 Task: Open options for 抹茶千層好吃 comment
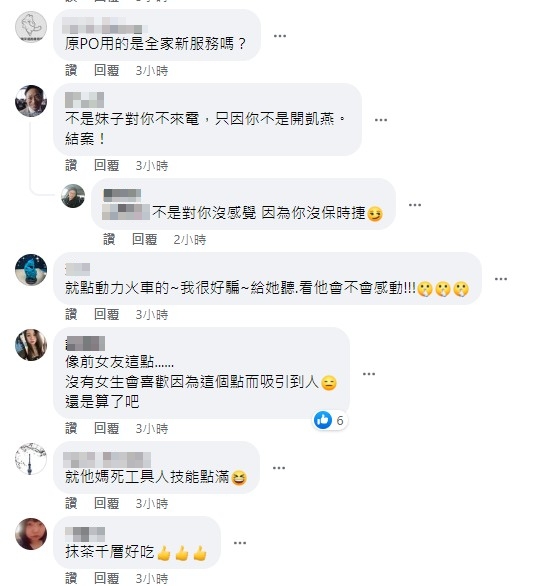coord(239,543)
